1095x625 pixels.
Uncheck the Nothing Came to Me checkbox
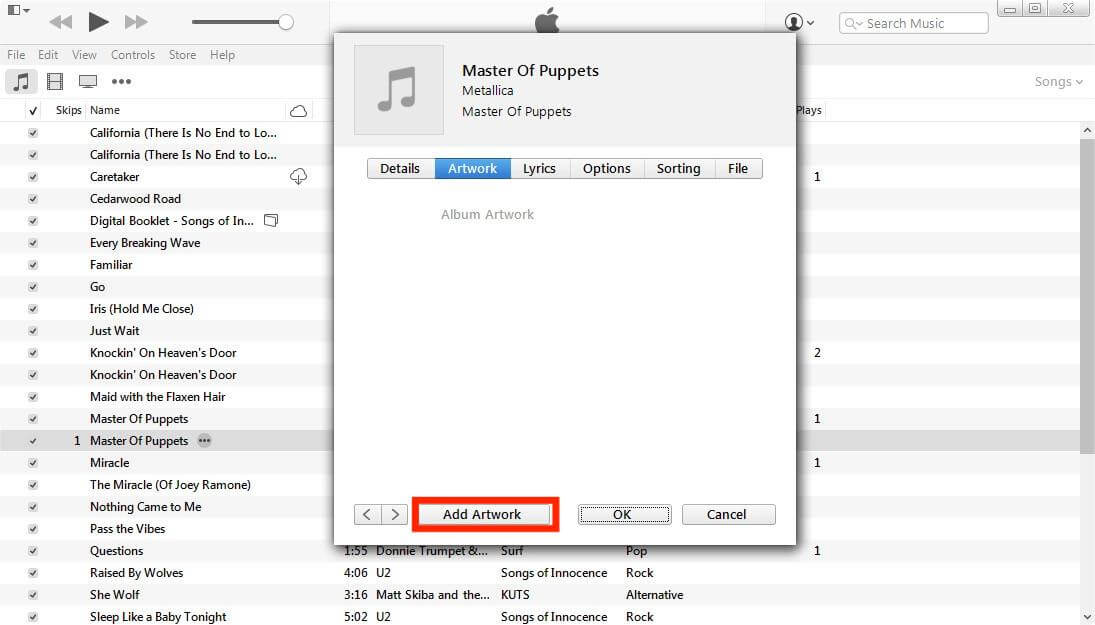pyautogui.click(x=33, y=507)
